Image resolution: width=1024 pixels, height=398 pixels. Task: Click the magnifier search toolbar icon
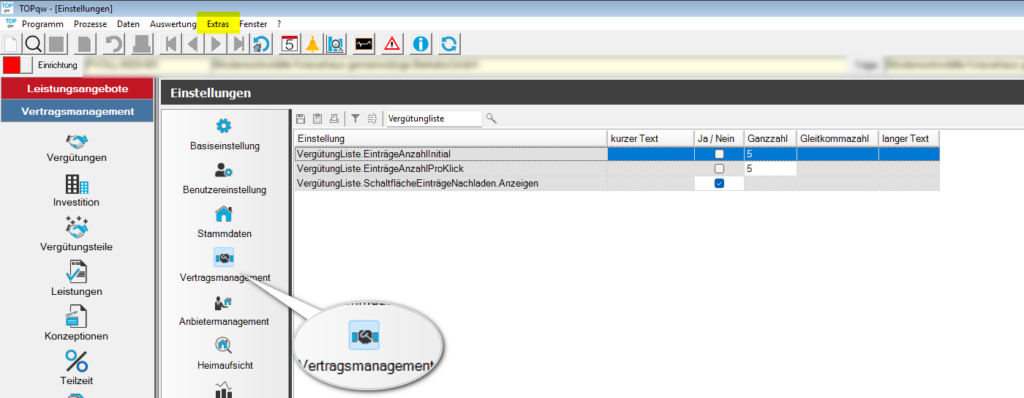tap(34, 44)
